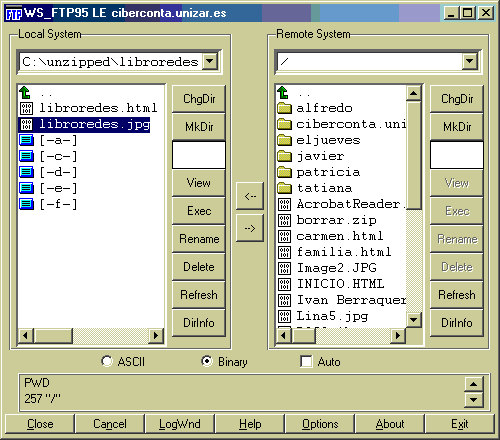Expand the local directory path dropdown
This screenshot has width=500, height=440.
[x=210, y=61]
